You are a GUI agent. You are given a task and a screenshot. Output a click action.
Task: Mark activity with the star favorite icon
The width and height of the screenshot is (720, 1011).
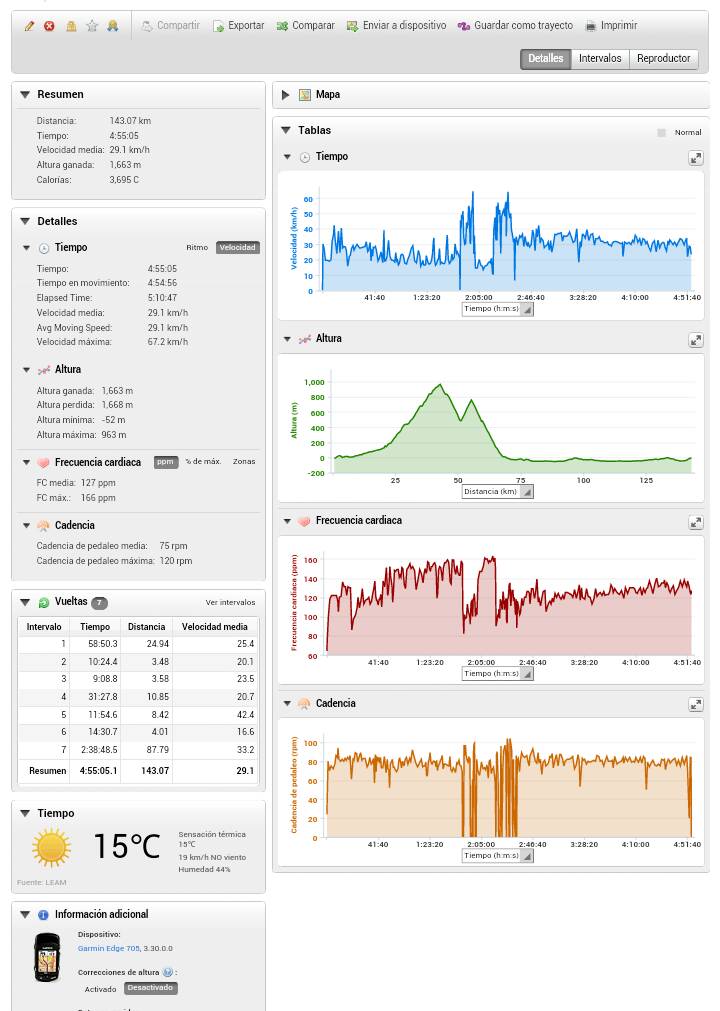point(92,26)
